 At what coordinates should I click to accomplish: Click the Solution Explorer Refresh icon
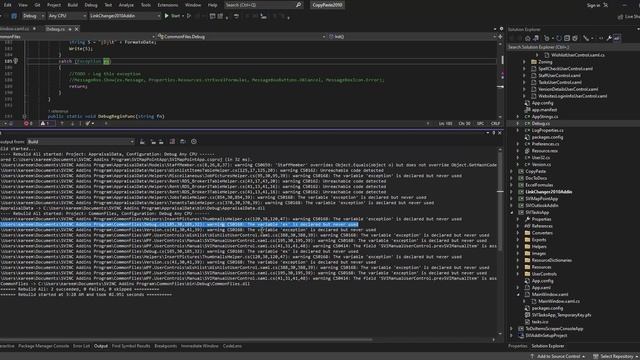[559, 38]
